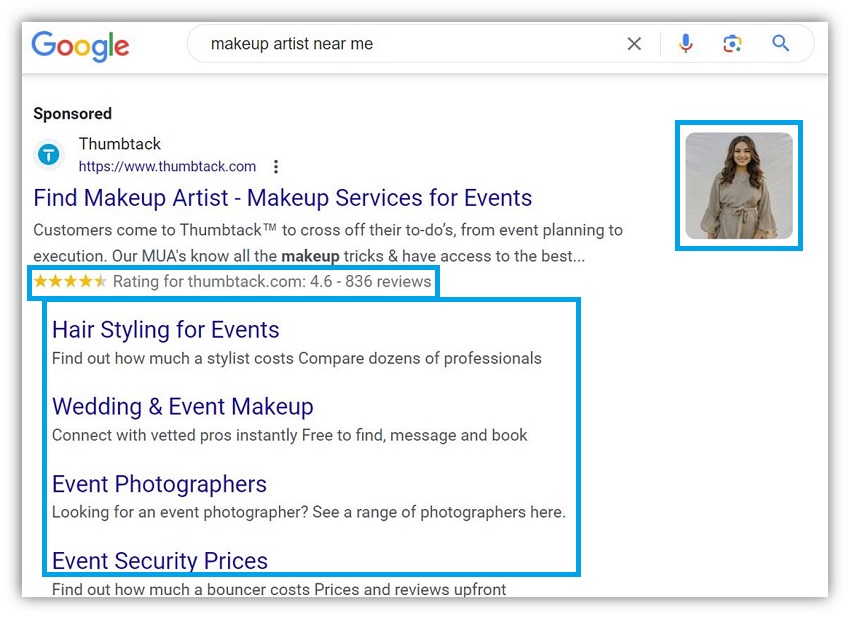Click the '4.6 - 836 reviews' rating text

370,281
